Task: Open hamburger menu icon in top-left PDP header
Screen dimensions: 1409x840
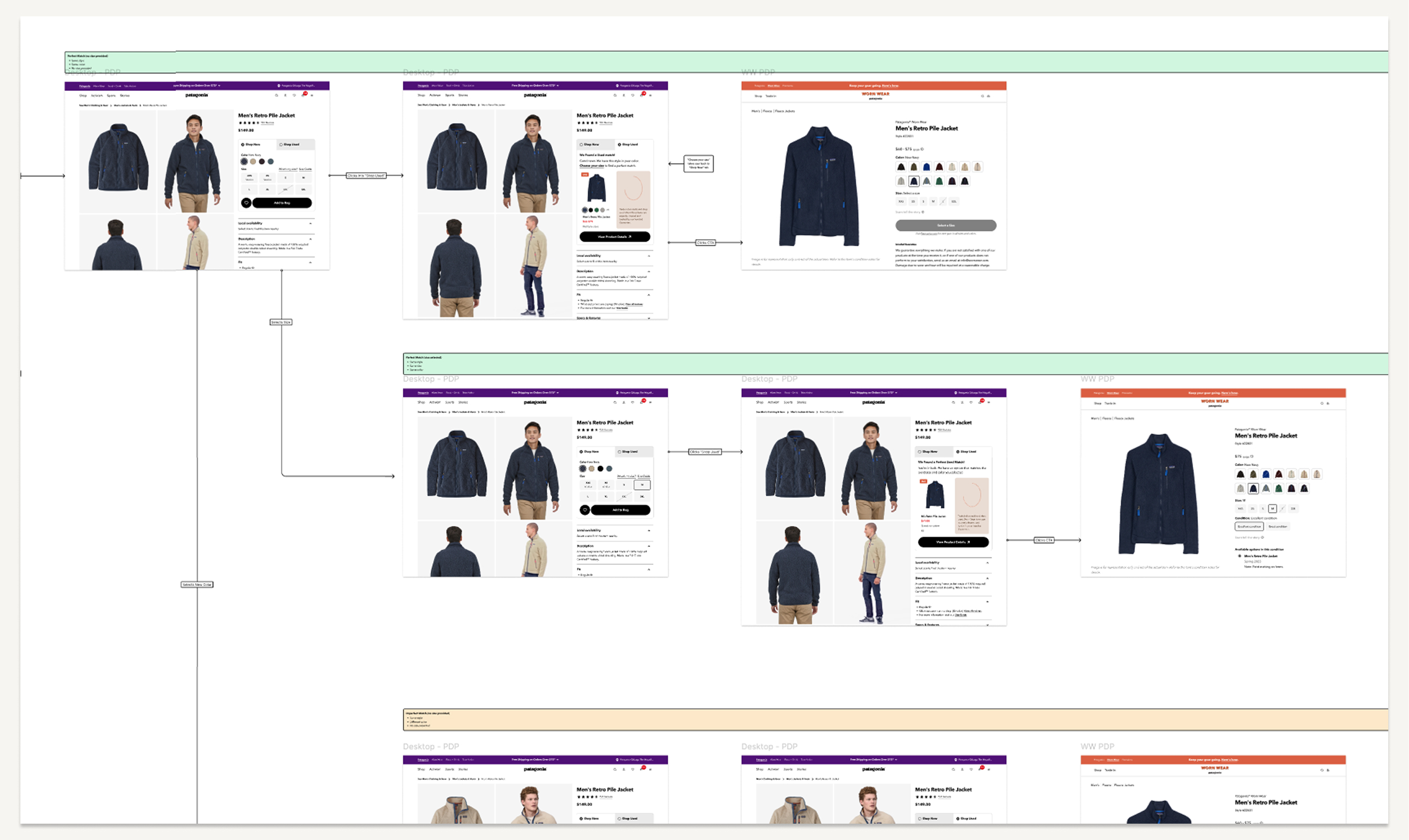Action: click(312, 95)
